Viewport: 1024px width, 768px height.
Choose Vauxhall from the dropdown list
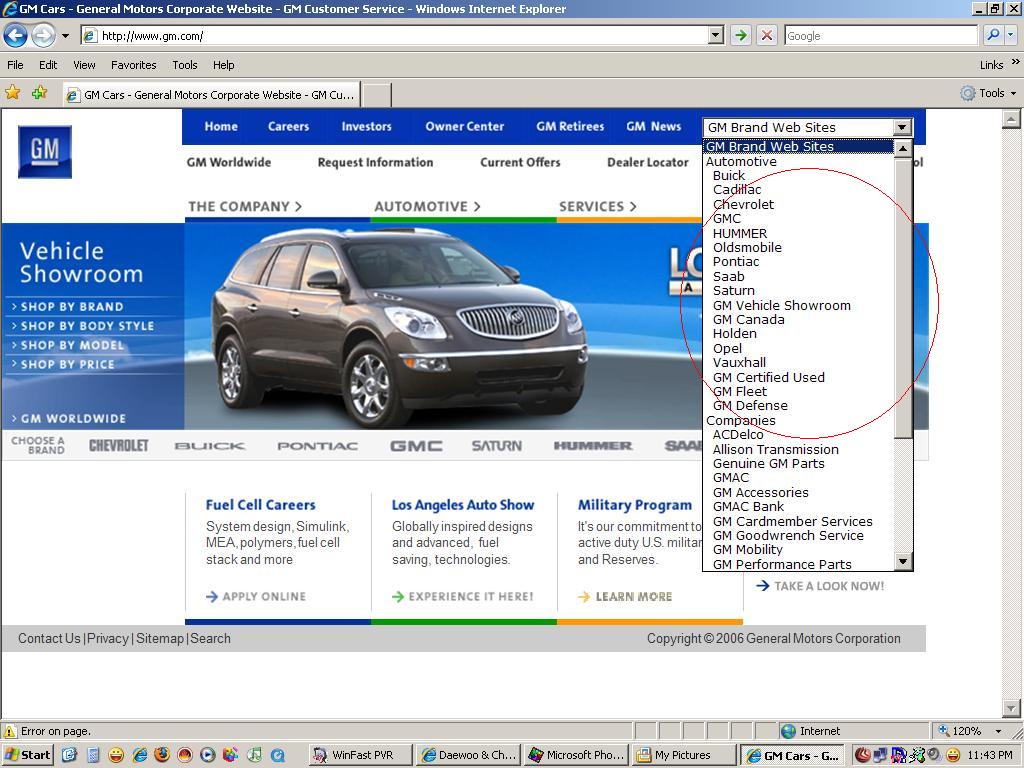(x=739, y=362)
